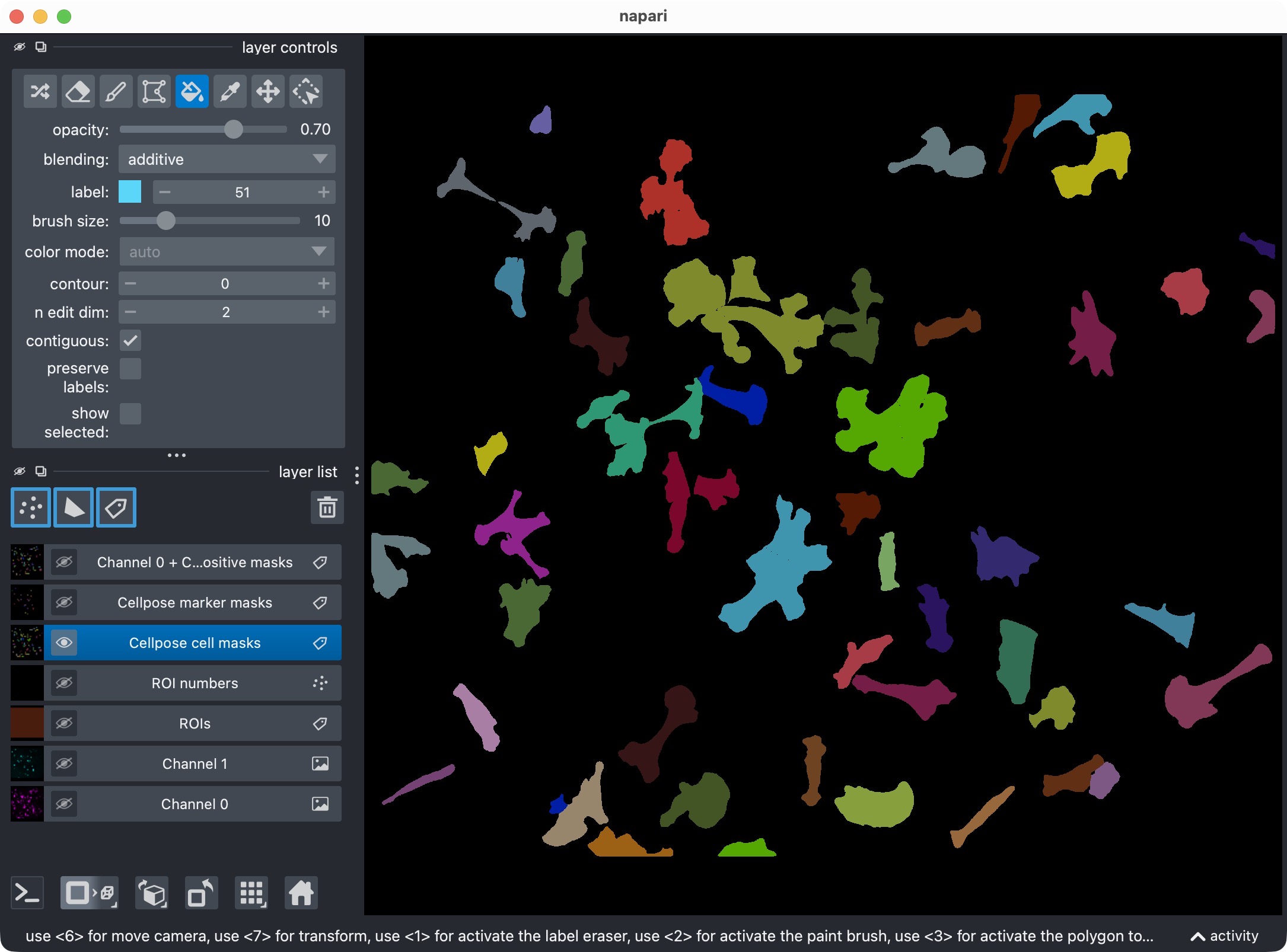
Task: Click float panel icon in layer controls header
Action: [41, 47]
